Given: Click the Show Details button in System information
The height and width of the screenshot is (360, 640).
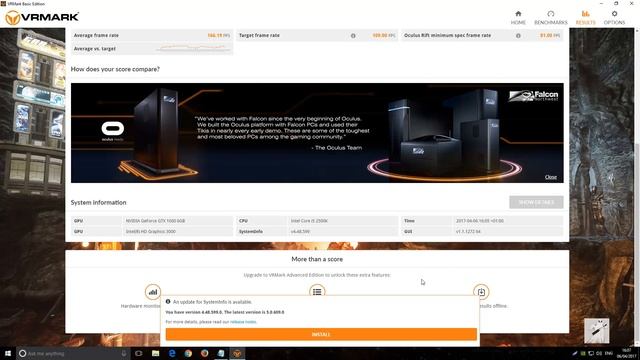Looking at the screenshot, I should [536, 202].
